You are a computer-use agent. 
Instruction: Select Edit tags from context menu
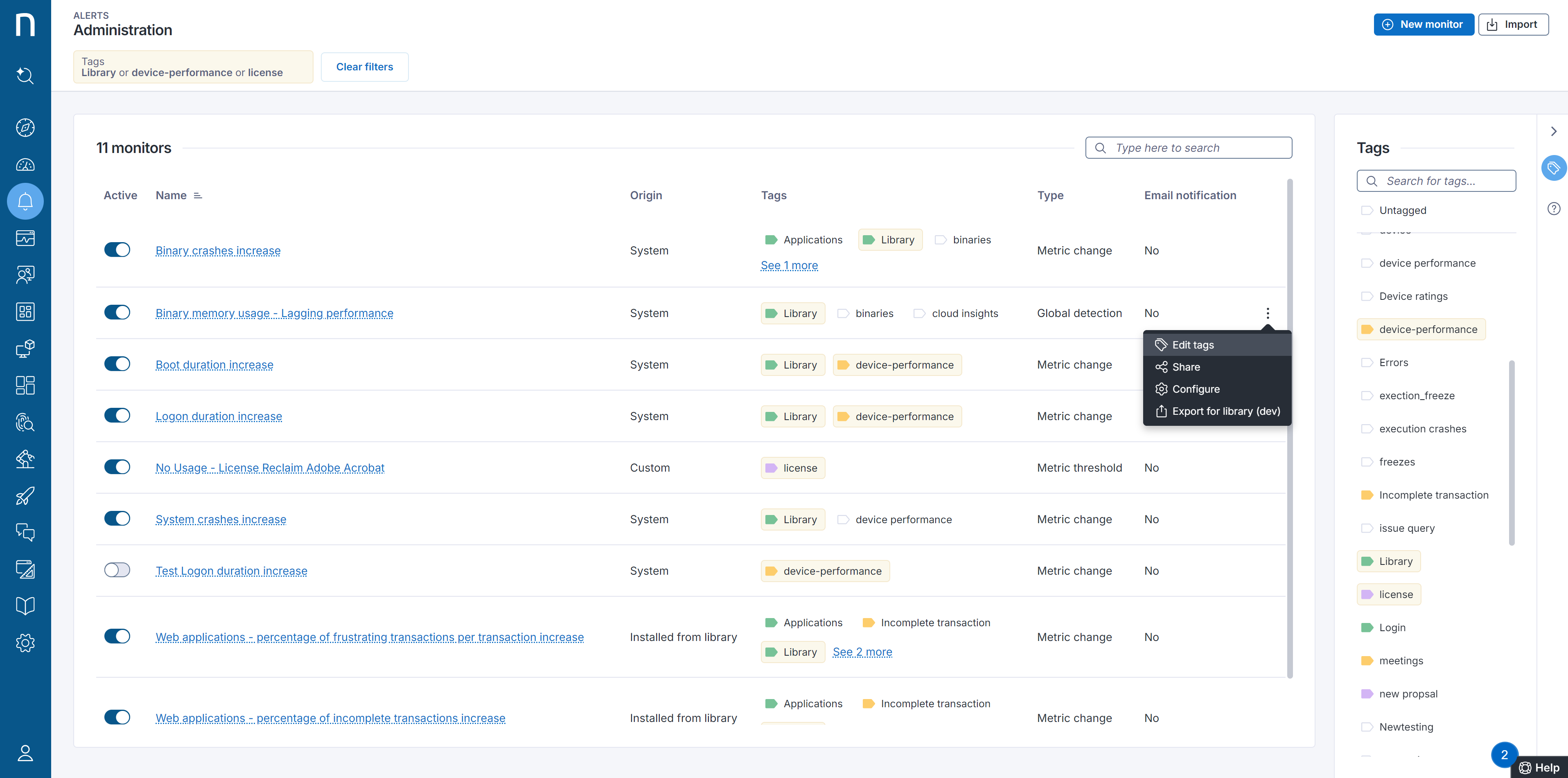[1192, 345]
